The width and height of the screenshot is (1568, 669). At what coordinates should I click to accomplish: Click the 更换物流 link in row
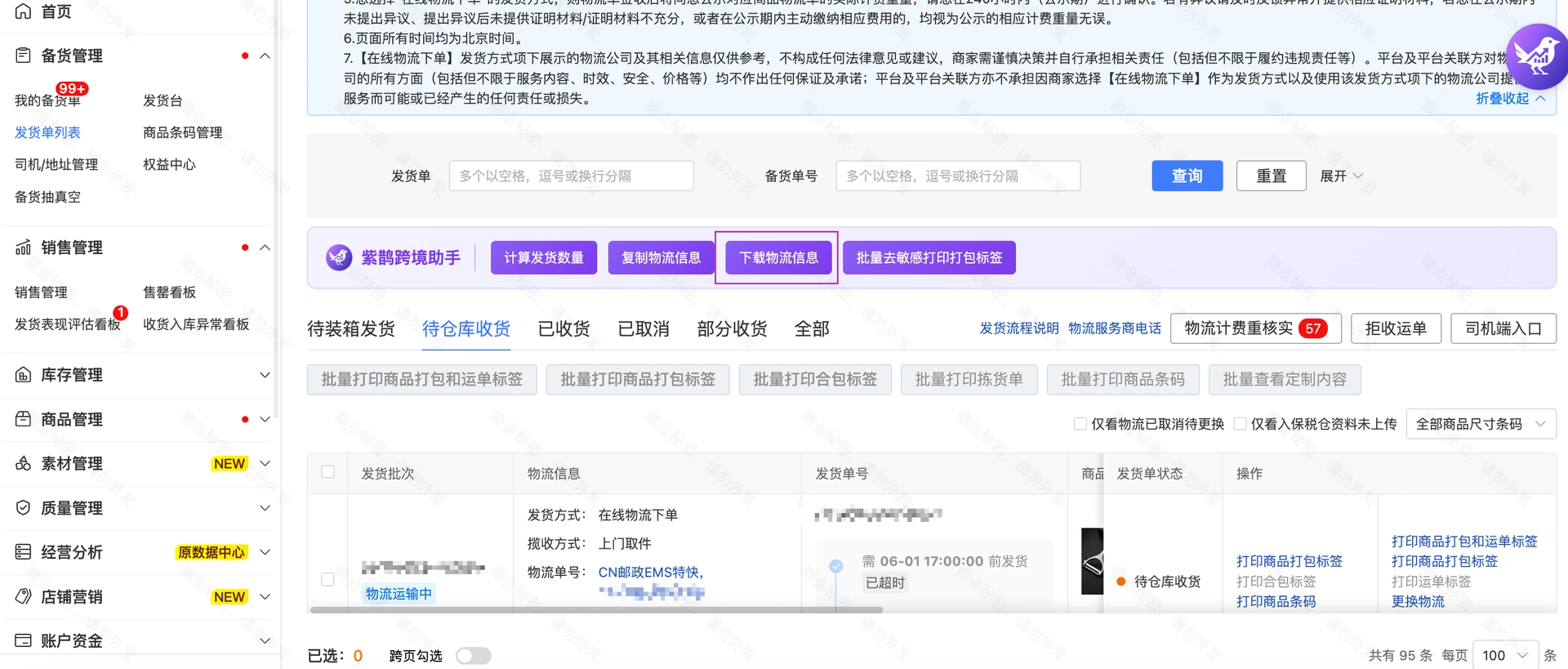click(1418, 601)
